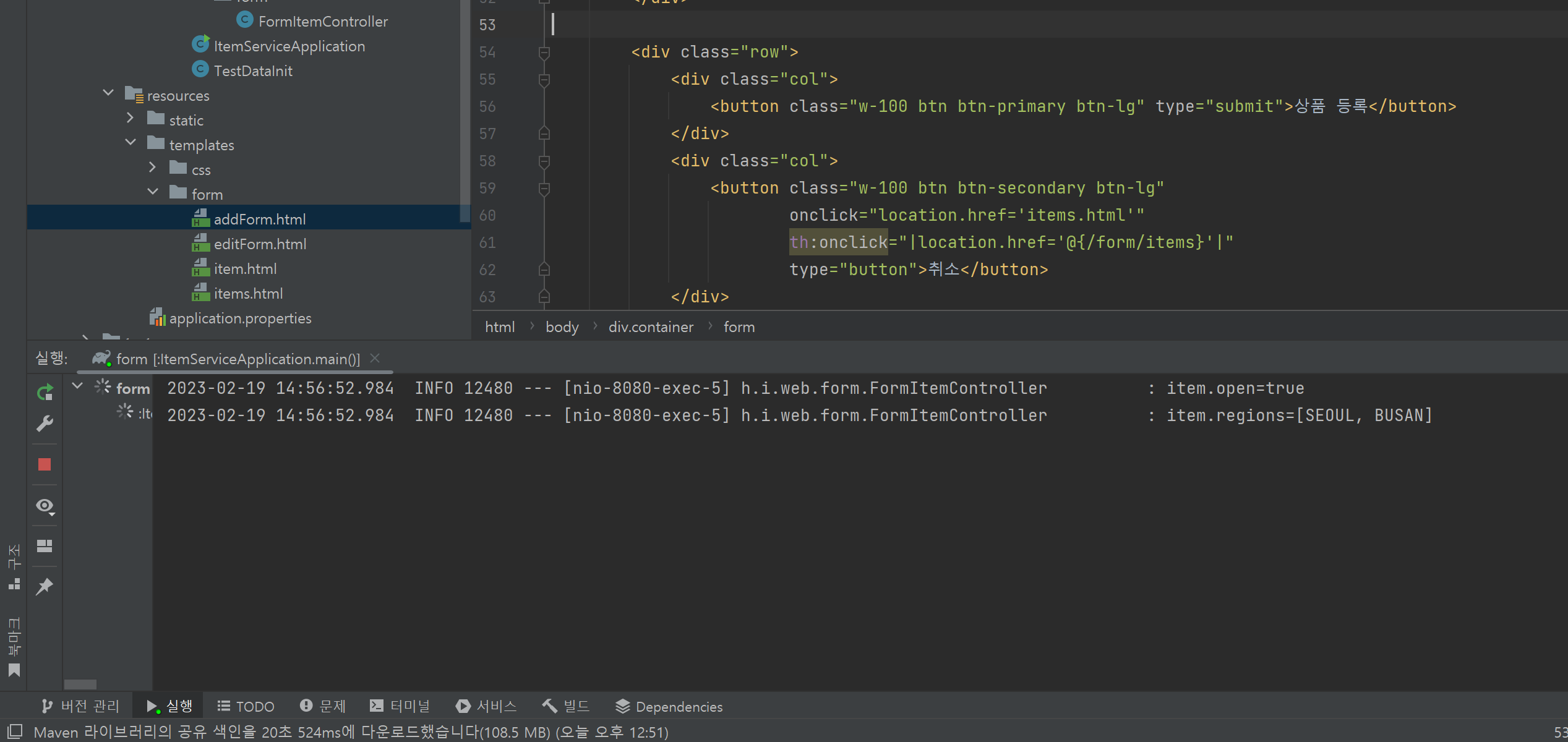Open items.html file
Image resolution: width=1568 pixels, height=742 pixels.
(x=237, y=294)
